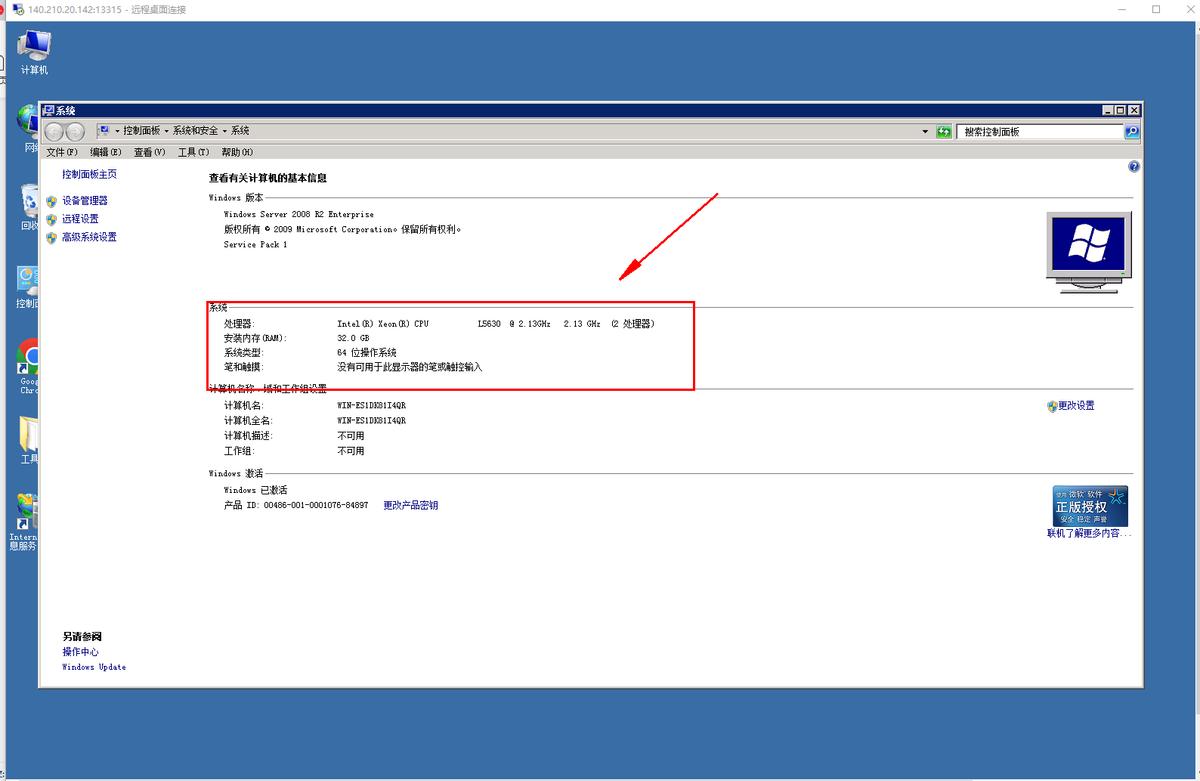Expand the 控制面板 breadcrumb dropdown
The height and width of the screenshot is (781, 1200).
tap(166, 130)
